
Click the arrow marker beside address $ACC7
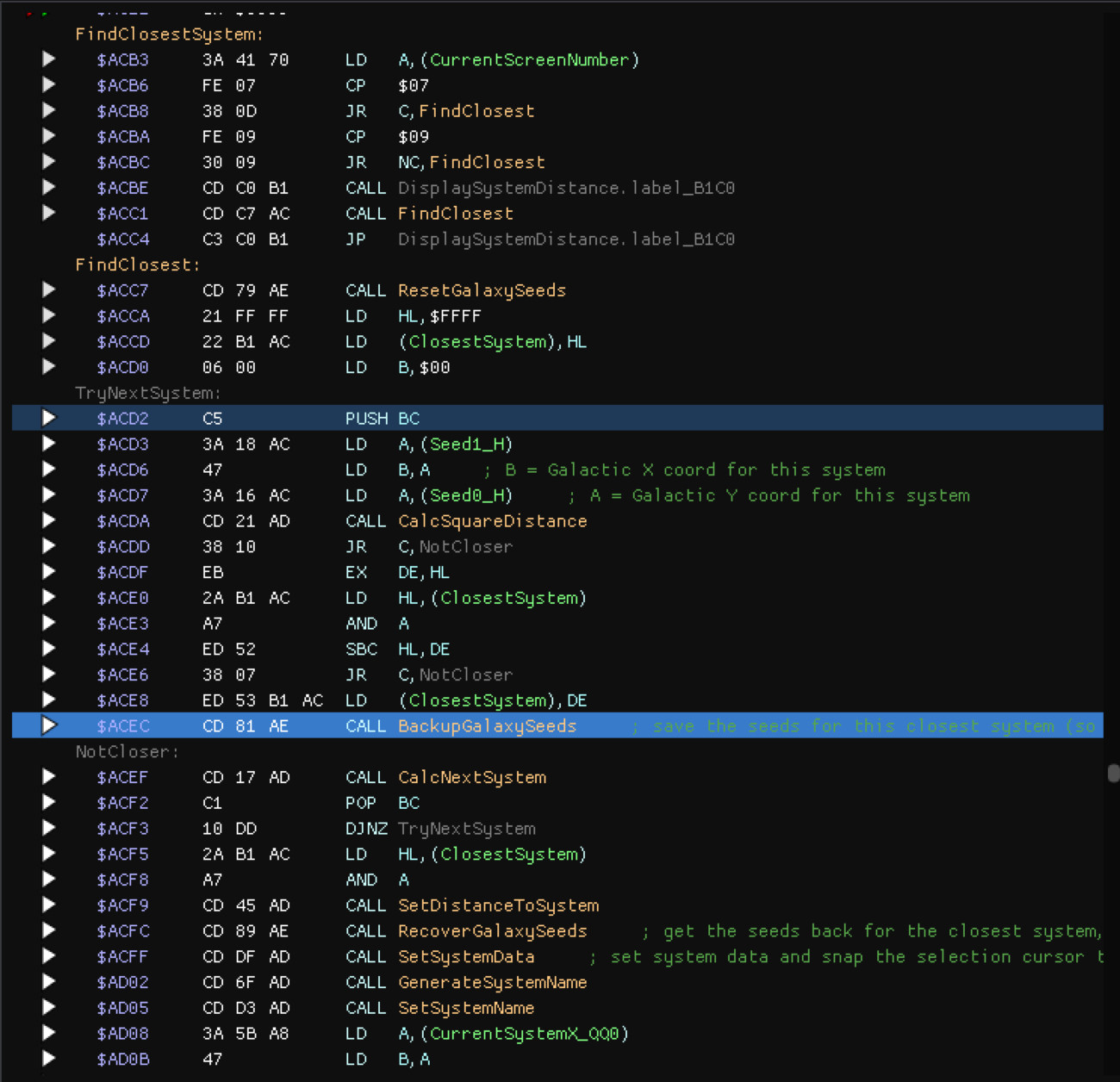pos(49,290)
